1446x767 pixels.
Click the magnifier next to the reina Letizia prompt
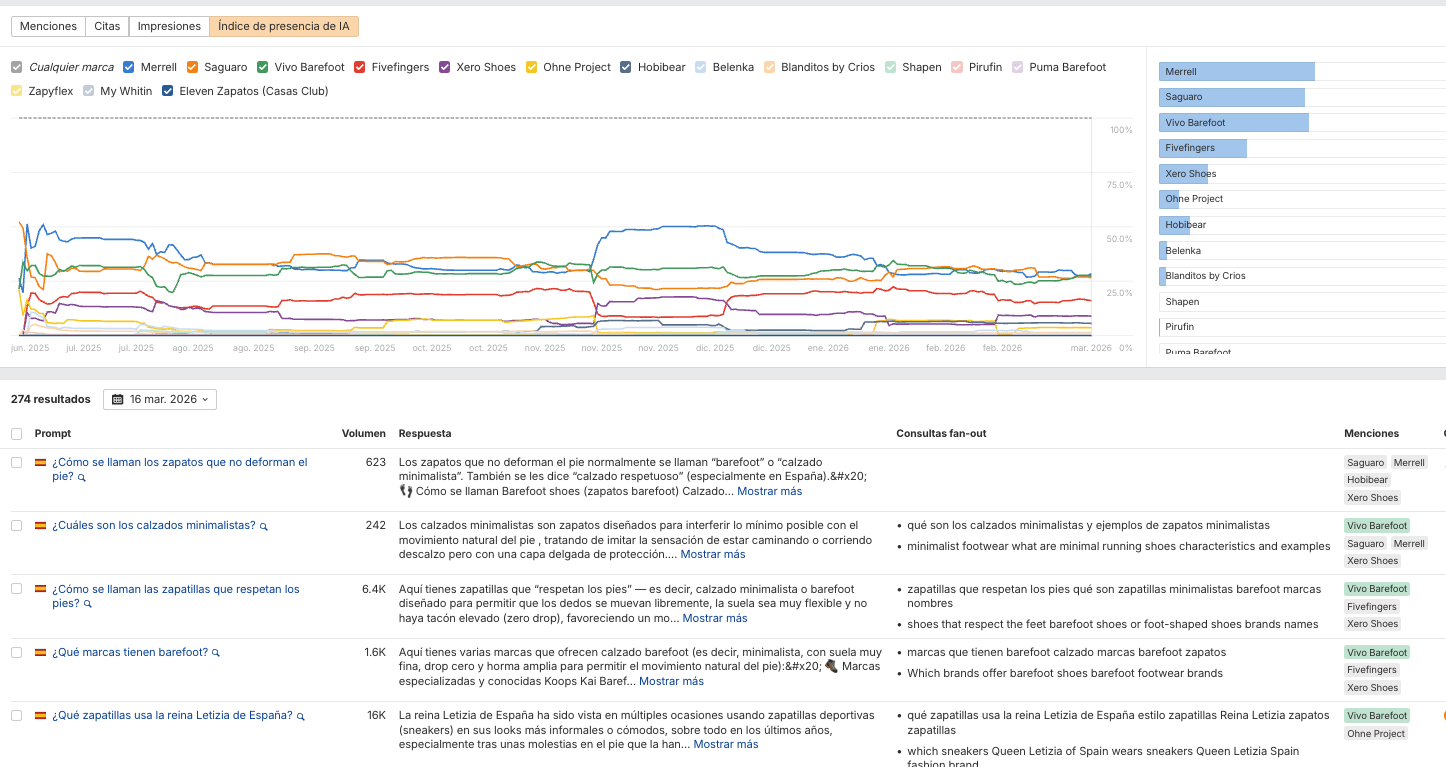point(301,715)
